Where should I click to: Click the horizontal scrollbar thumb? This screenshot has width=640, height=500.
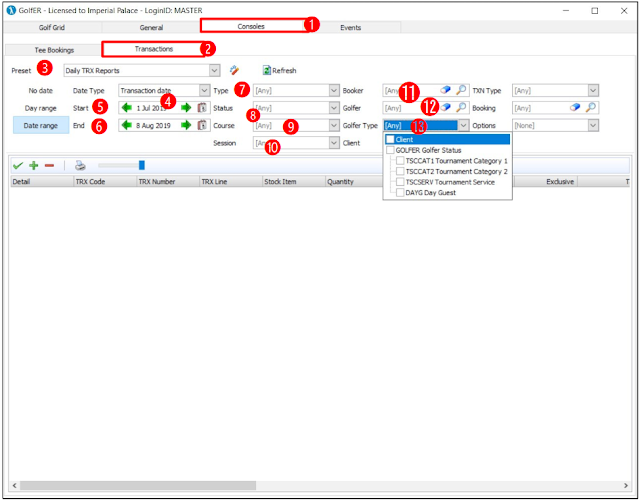[138, 485]
